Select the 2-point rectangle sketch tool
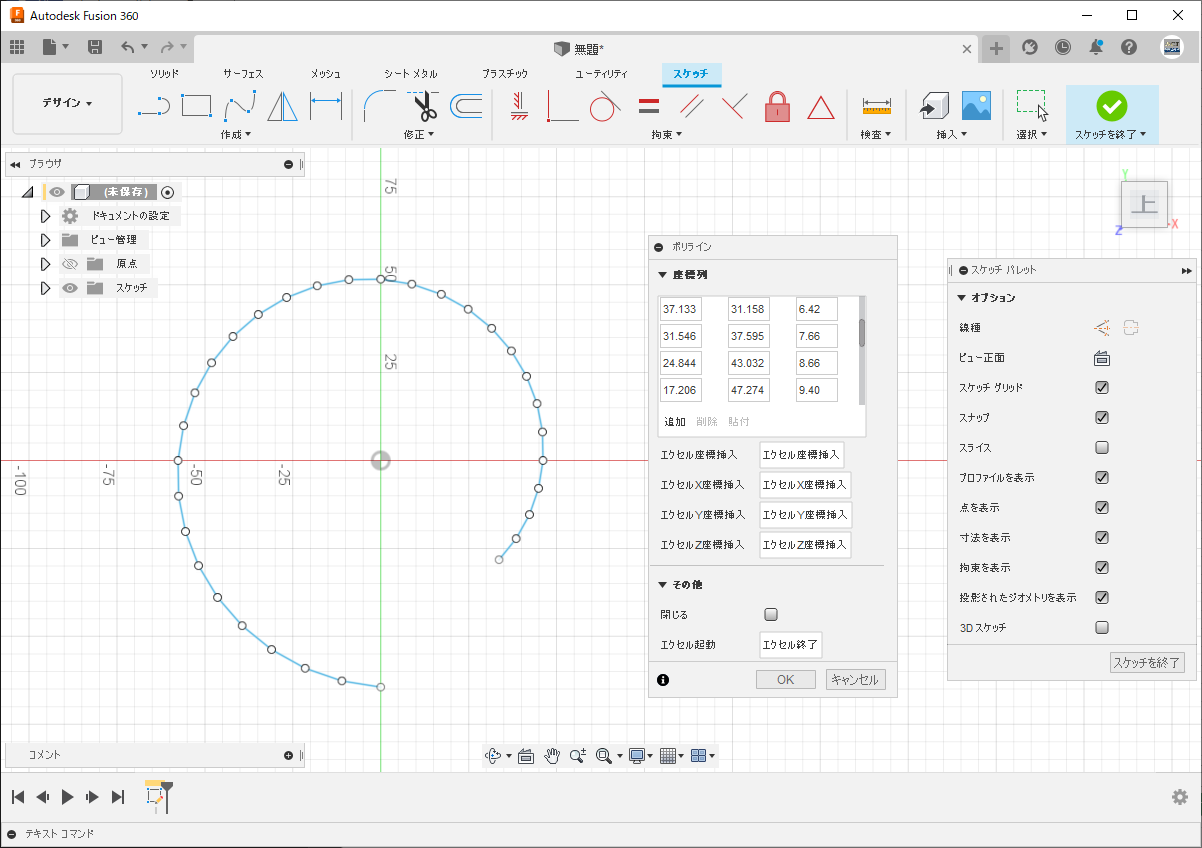Image resolution: width=1202 pixels, height=848 pixels. (196, 105)
